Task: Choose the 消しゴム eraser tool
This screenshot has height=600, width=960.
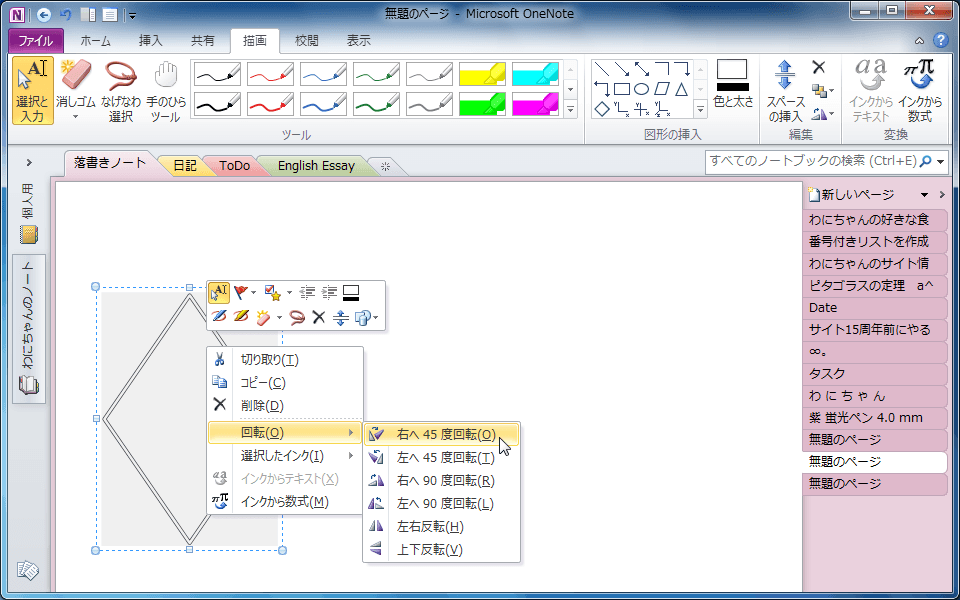Action: [x=75, y=91]
